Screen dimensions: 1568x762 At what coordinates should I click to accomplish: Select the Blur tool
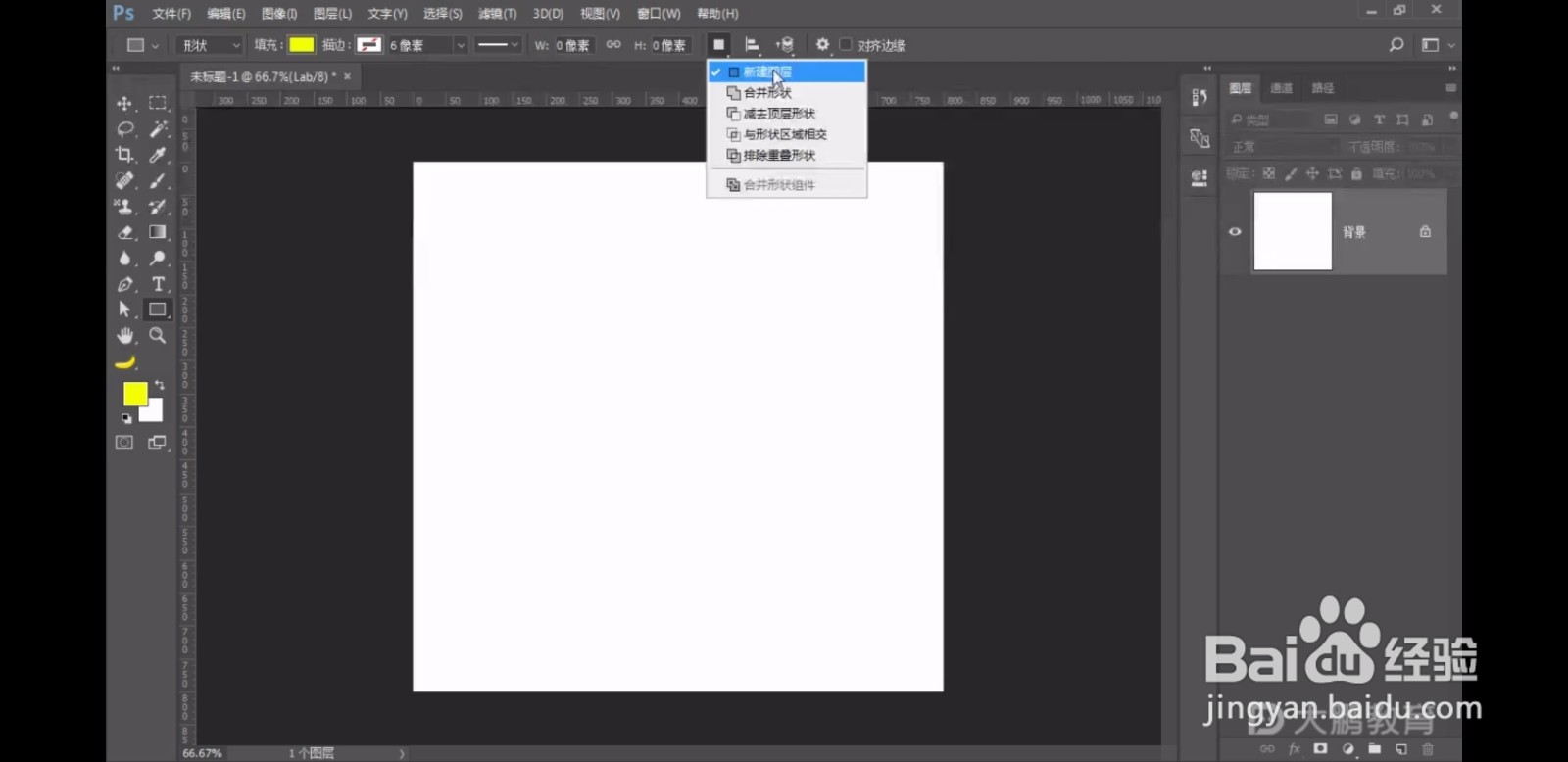[x=124, y=259]
